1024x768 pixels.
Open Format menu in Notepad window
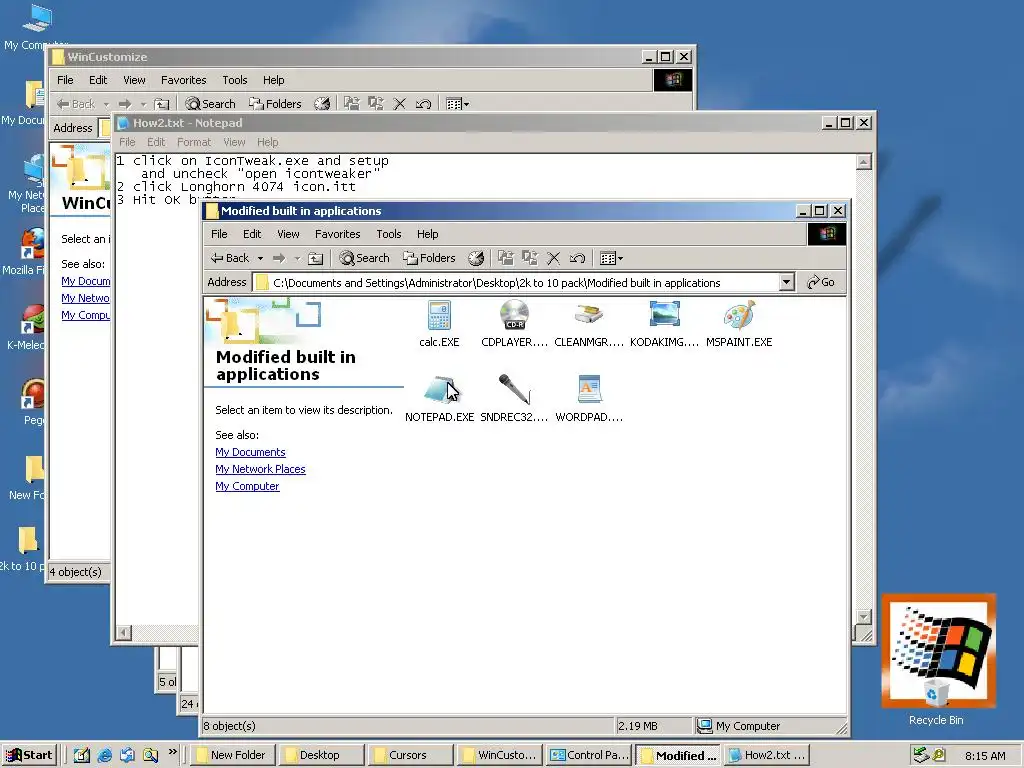[194, 142]
